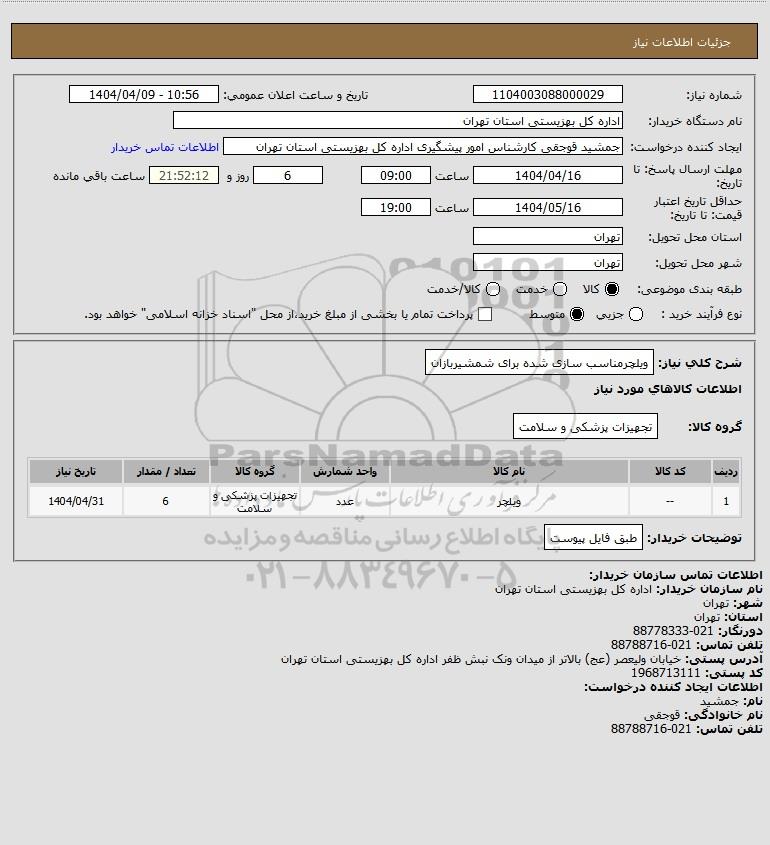Click the buyer organization name field

(398, 121)
